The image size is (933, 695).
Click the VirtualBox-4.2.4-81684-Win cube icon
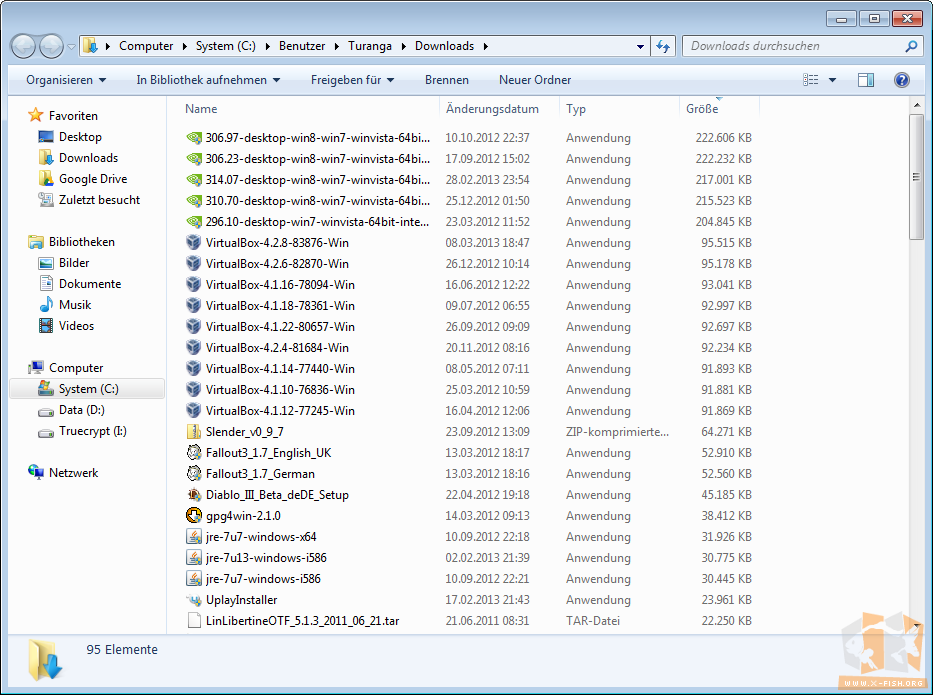[193, 348]
